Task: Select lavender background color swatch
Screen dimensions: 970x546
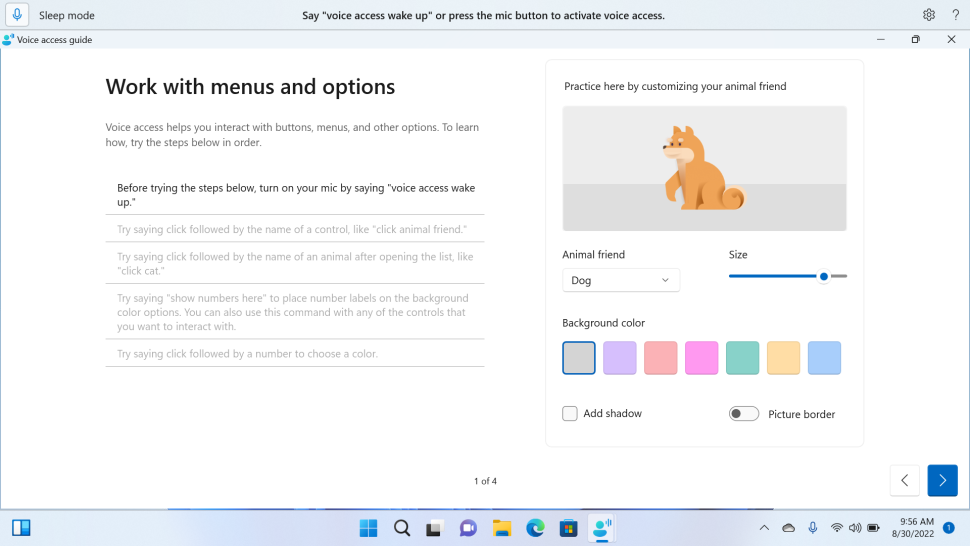Action: (x=619, y=357)
